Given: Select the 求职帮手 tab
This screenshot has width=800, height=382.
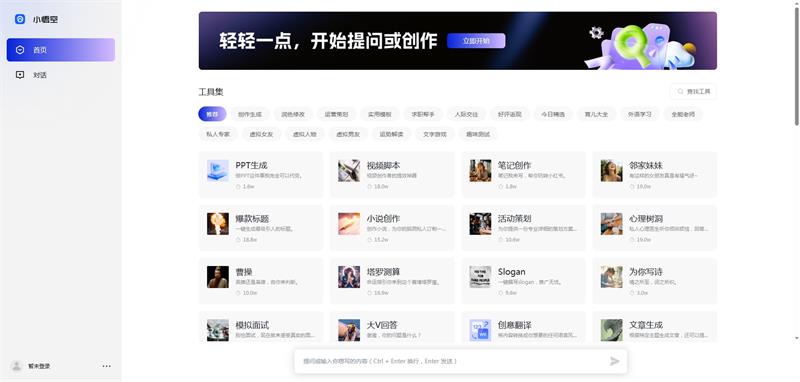Looking at the screenshot, I should pyautogui.click(x=423, y=114).
